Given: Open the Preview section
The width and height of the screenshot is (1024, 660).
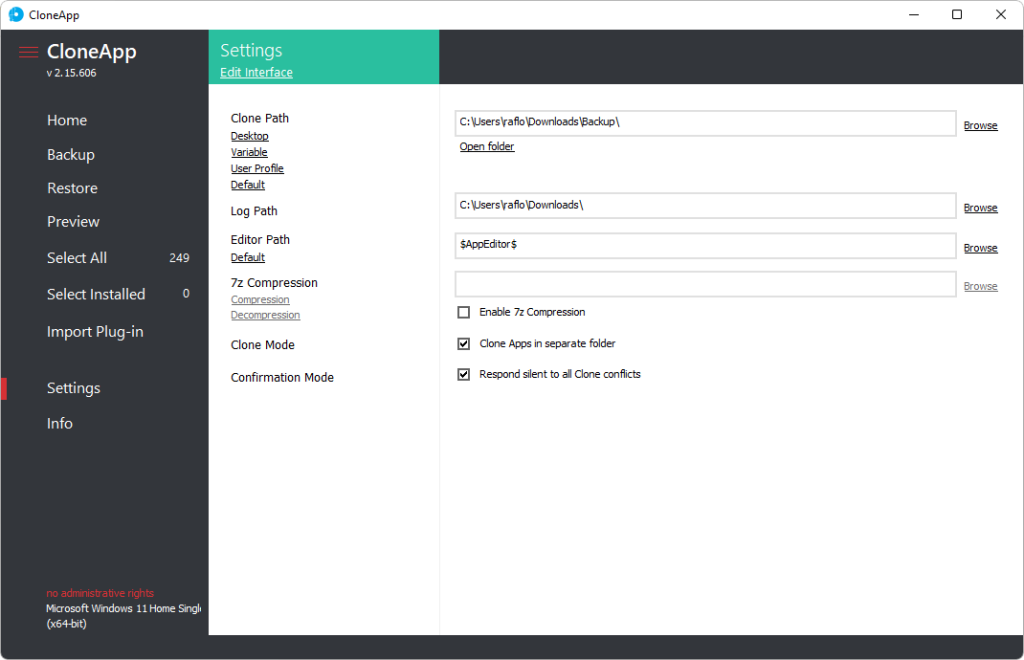Looking at the screenshot, I should [x=72, y=221].
